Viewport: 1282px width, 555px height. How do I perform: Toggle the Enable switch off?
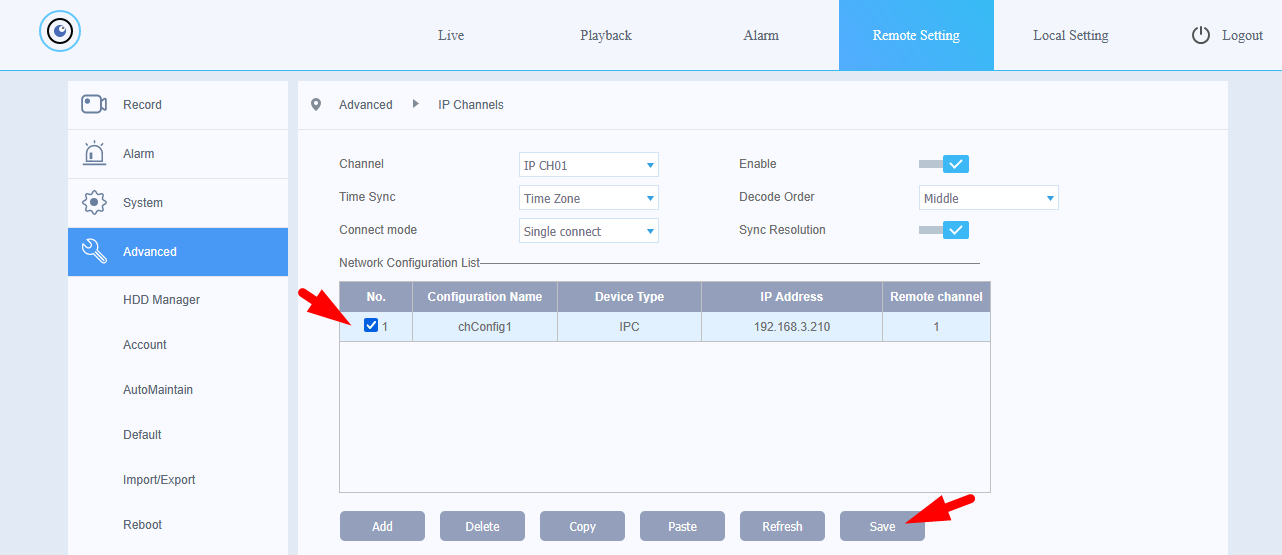tap(944, 164)
